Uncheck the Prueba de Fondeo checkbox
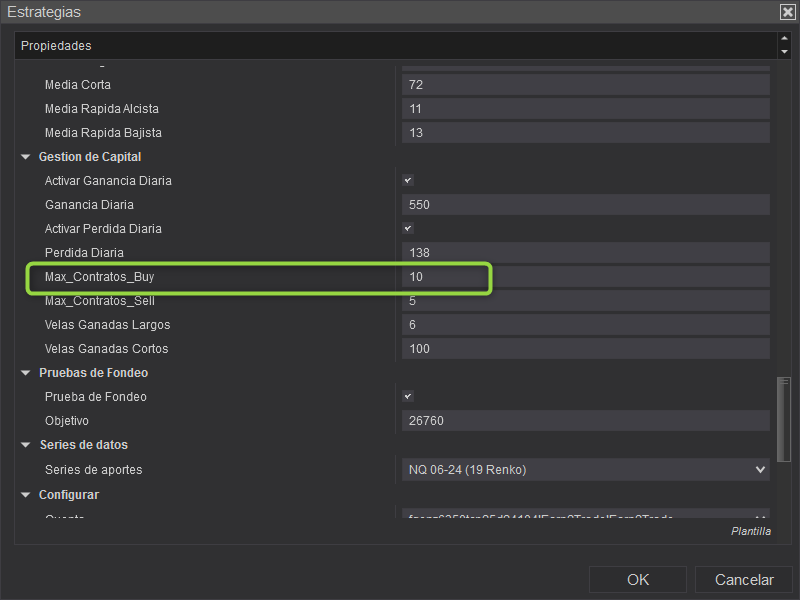This screenshot has height=600, width=800. (x=408, y=397)
